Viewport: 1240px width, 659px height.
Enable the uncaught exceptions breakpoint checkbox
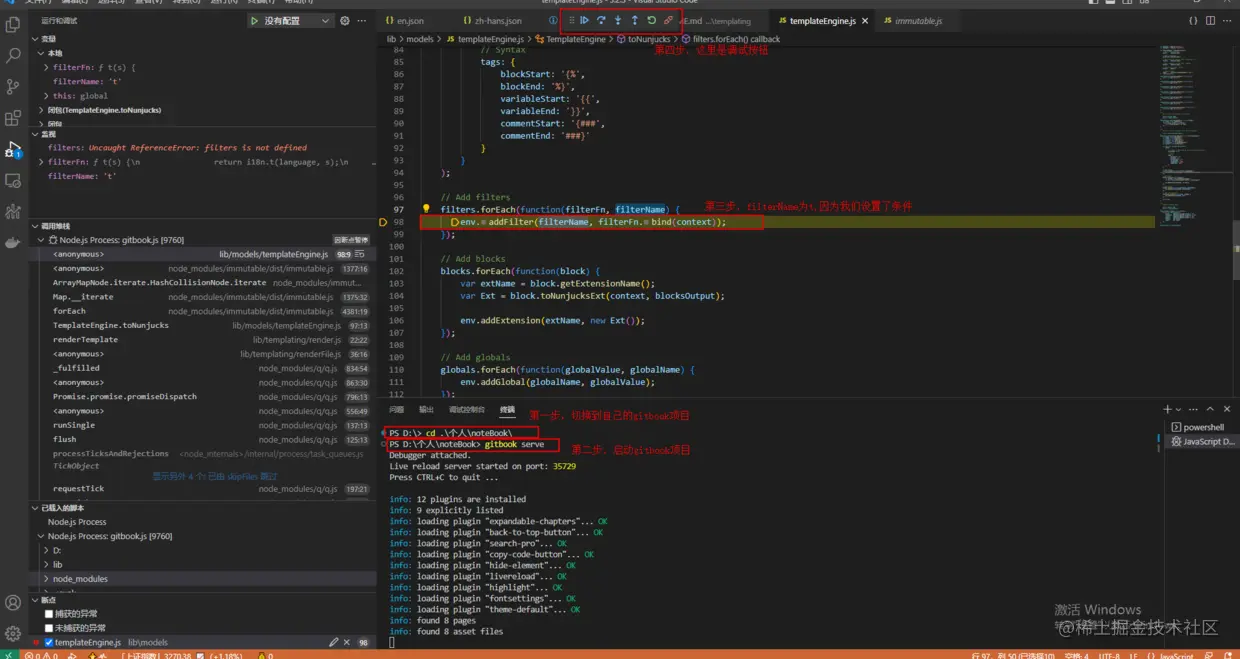[x=49, y=628]
